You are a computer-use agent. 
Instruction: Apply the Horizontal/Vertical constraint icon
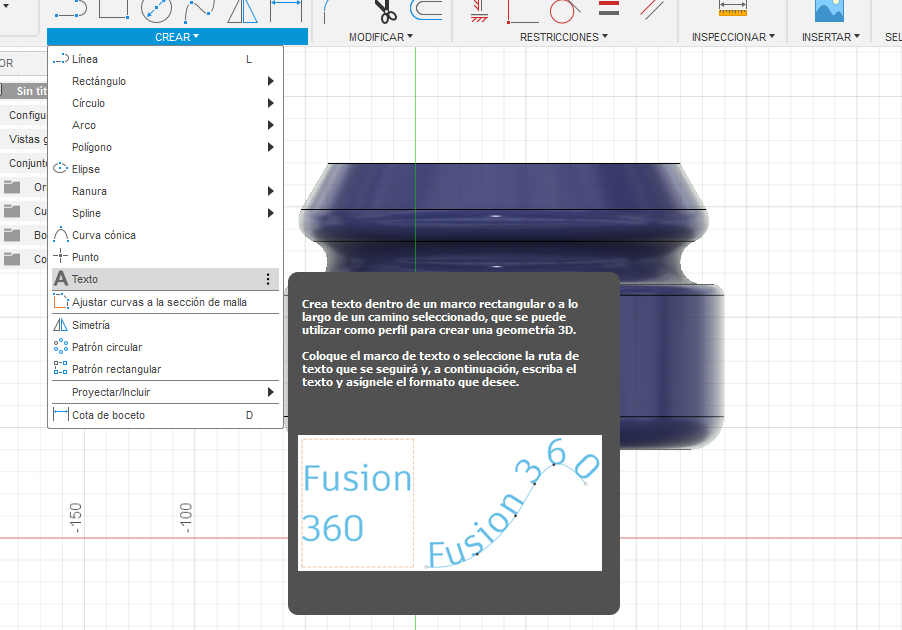point(522,12)
